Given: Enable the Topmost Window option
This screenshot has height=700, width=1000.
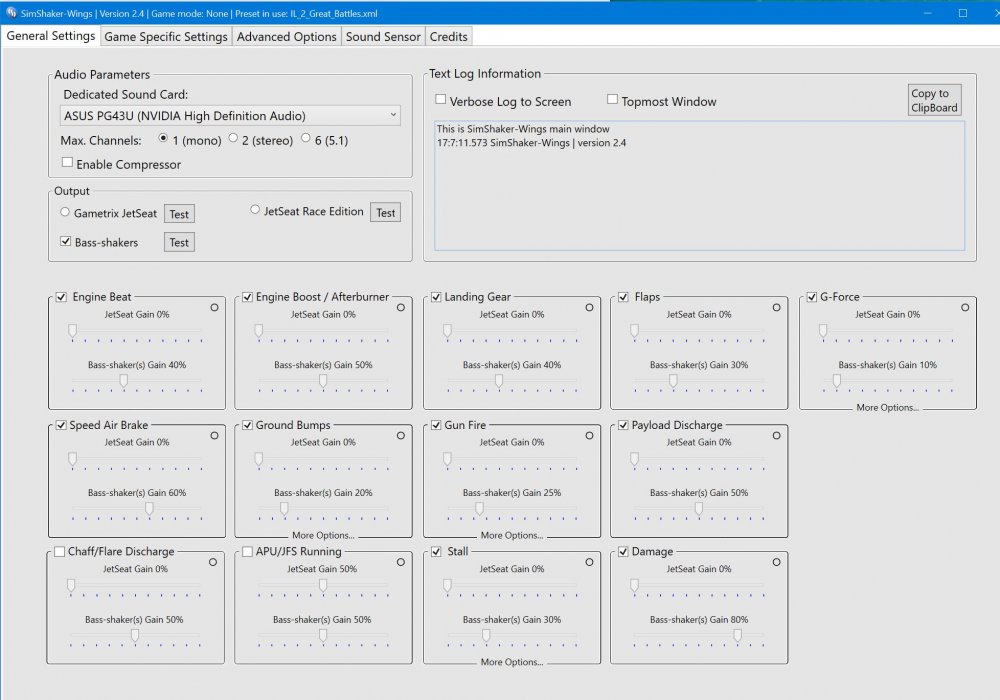Looking at the screenshot, I should (612, 100).
